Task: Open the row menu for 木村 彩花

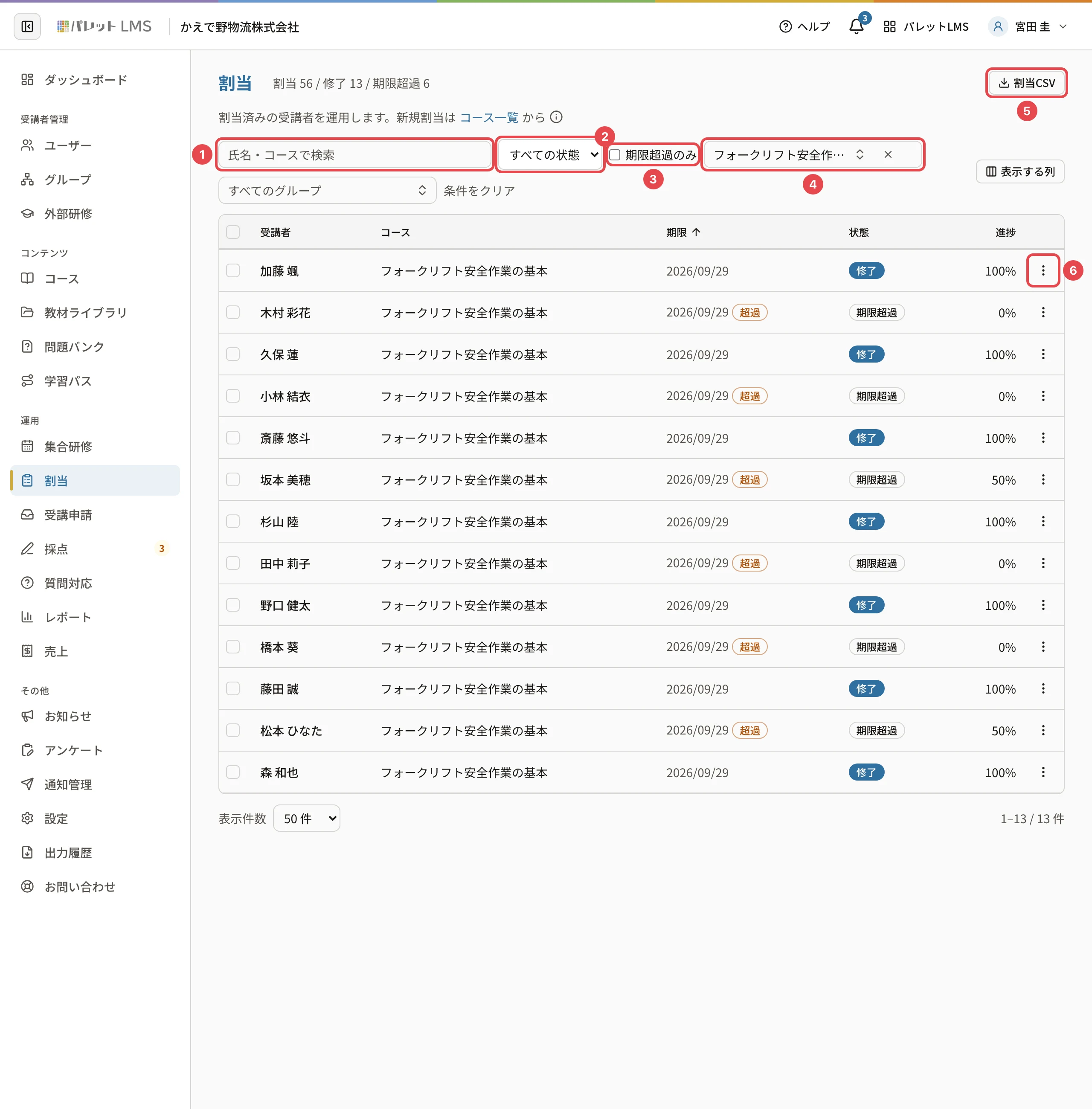Action: tap(1043, 313)
